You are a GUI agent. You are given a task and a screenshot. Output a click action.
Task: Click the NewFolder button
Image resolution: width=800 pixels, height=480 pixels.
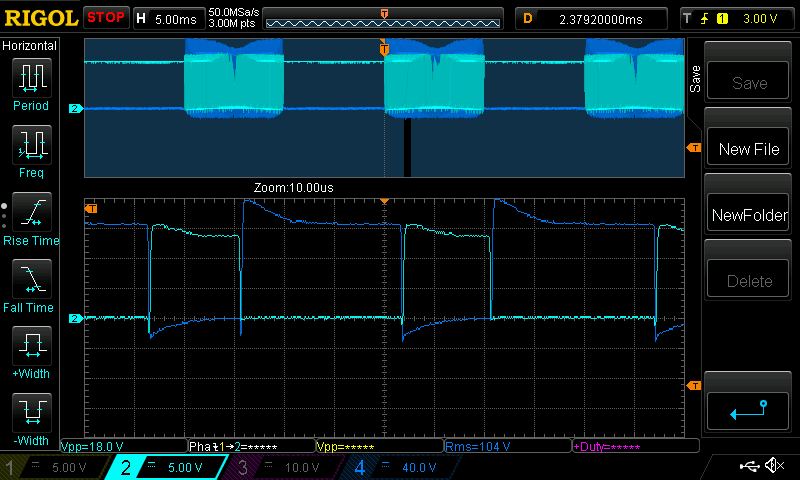(749, 215)
